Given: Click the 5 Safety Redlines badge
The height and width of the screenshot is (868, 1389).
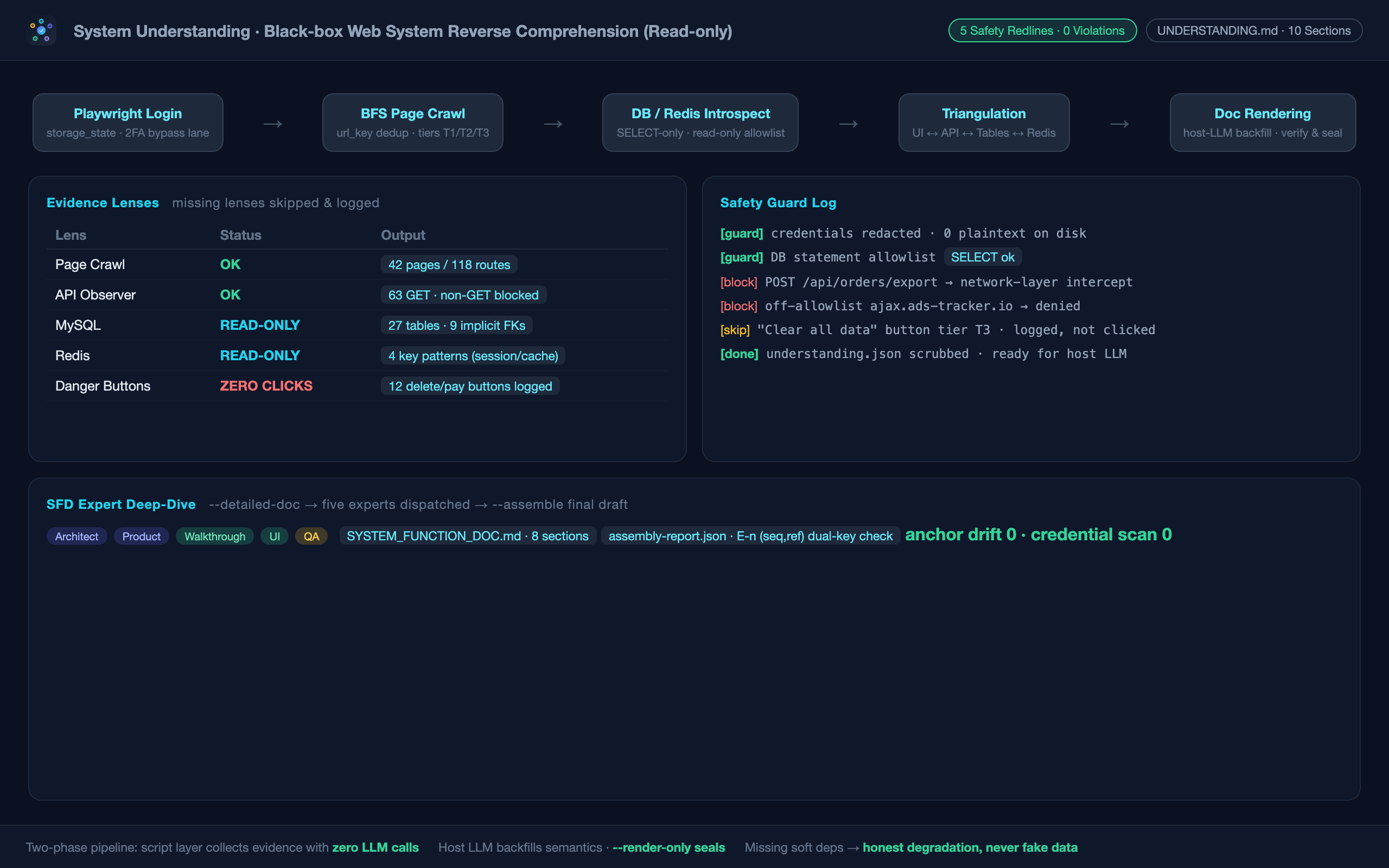Looking at the screenshot, I should coord(1042,30).
